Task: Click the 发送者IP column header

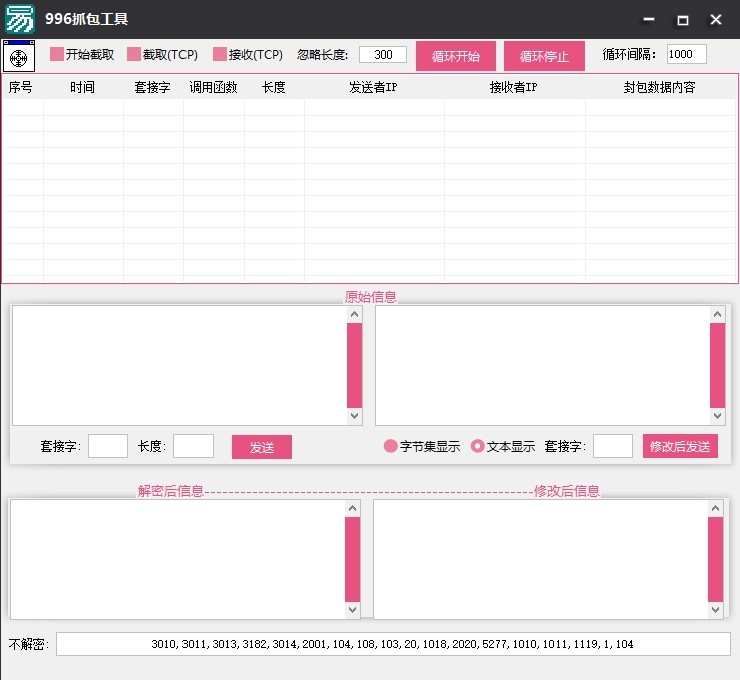Action: 373,88
